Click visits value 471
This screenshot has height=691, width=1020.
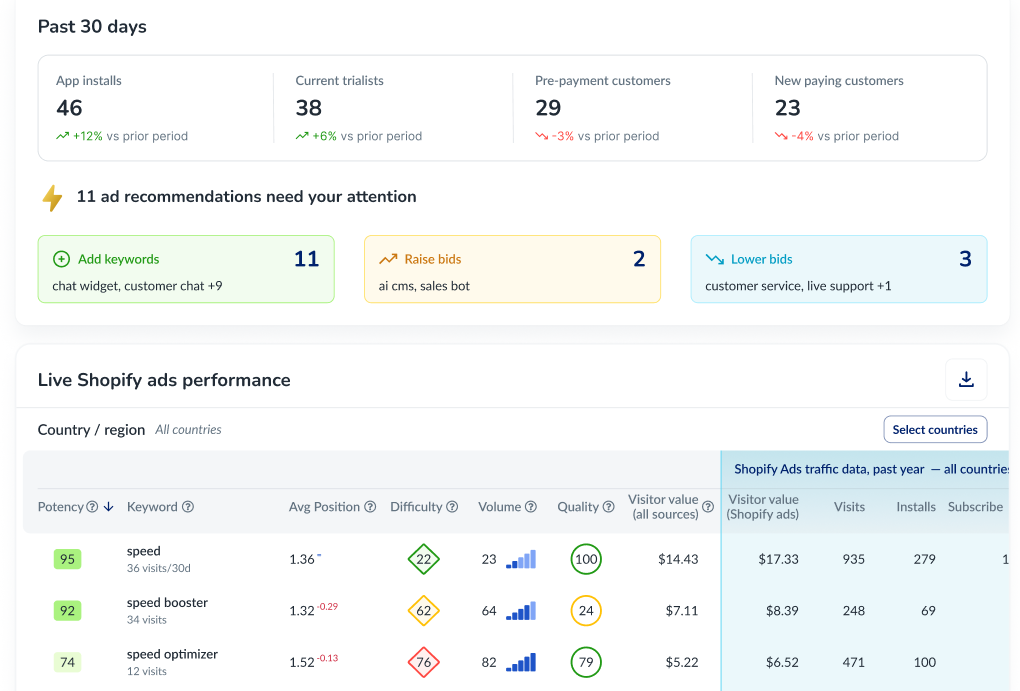point(853,662)
